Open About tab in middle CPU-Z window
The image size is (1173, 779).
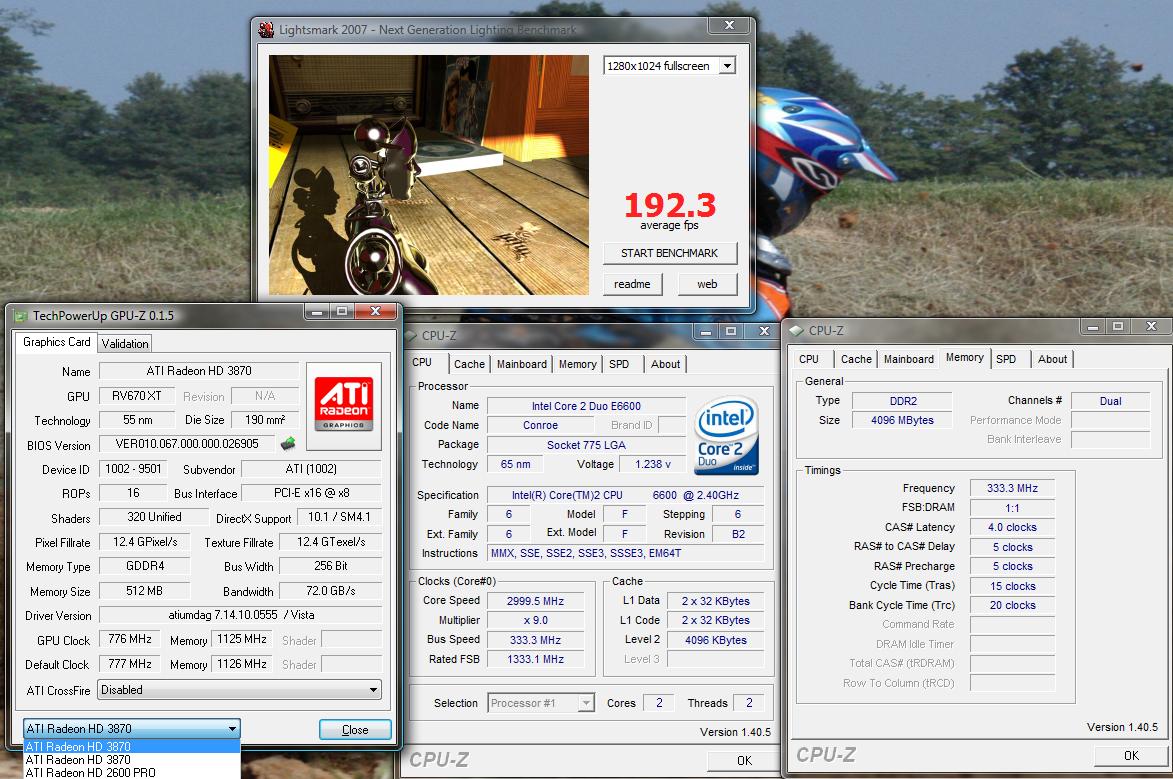(665, 364)
